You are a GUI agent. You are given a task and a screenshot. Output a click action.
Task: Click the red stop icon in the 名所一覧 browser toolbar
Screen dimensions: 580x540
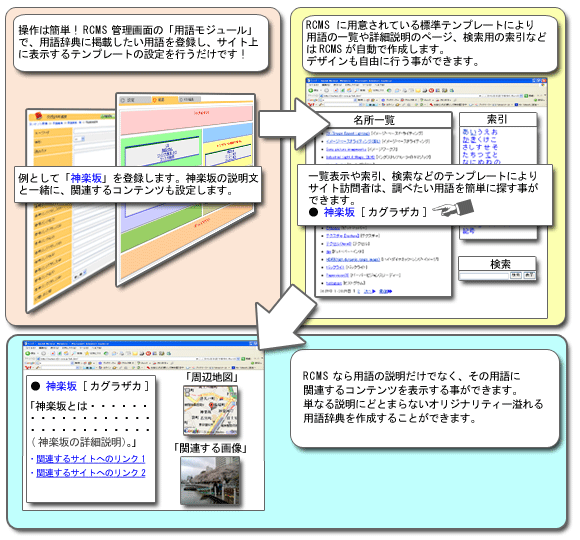[431, 90]
